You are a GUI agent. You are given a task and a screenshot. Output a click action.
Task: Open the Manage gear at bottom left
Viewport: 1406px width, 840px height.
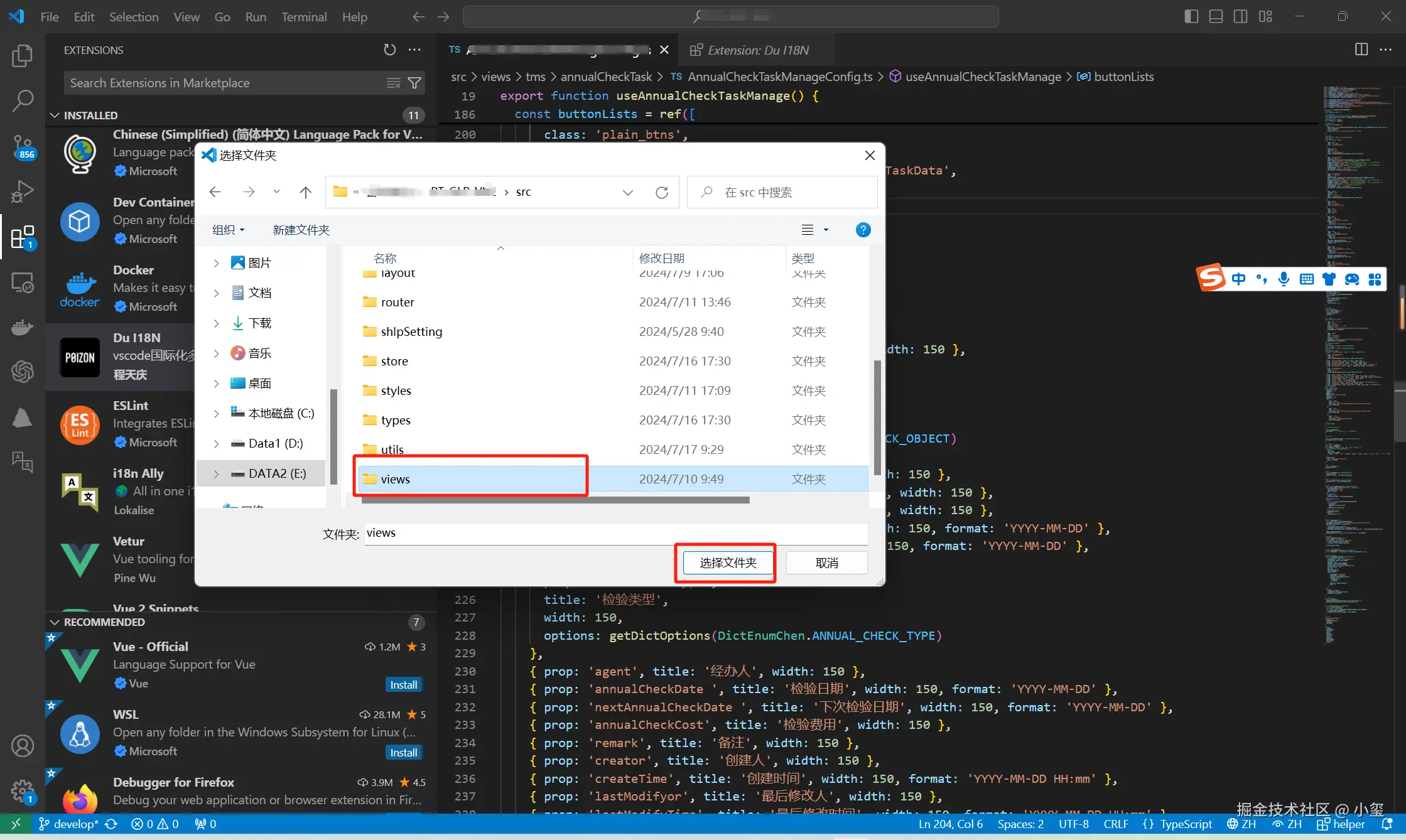click(x=23, y=791)
